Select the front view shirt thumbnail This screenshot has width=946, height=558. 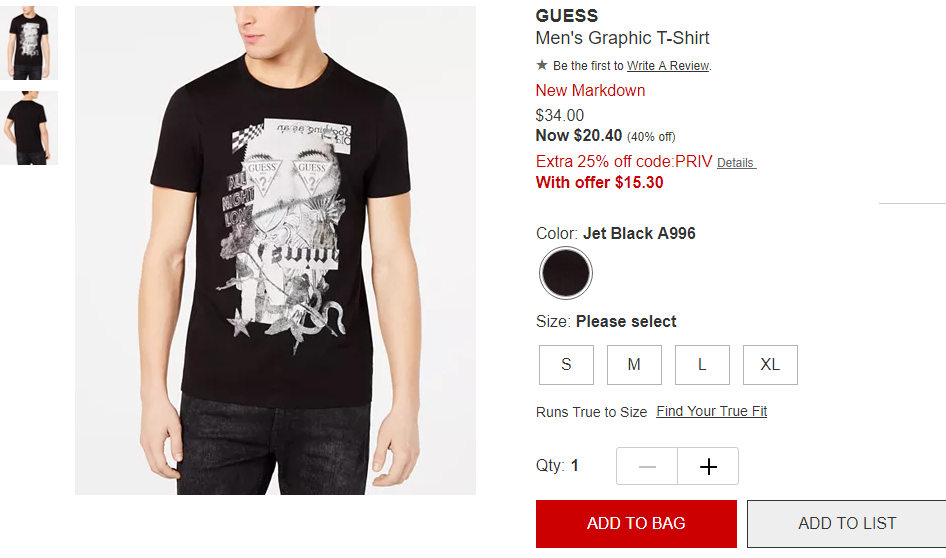(x=28, y=43)
